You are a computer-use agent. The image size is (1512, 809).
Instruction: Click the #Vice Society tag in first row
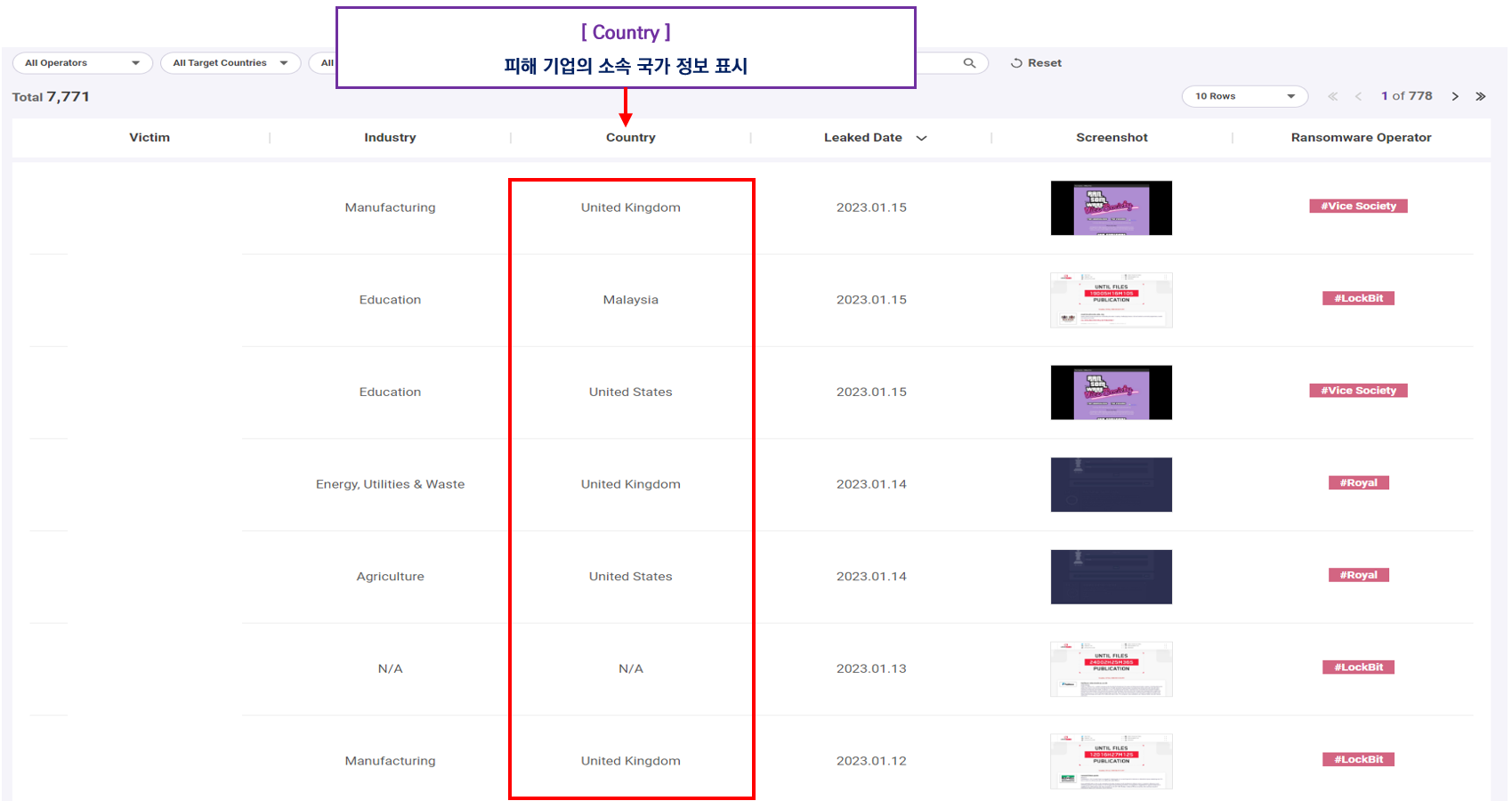pyautogui.click(x=1358, y=206)
